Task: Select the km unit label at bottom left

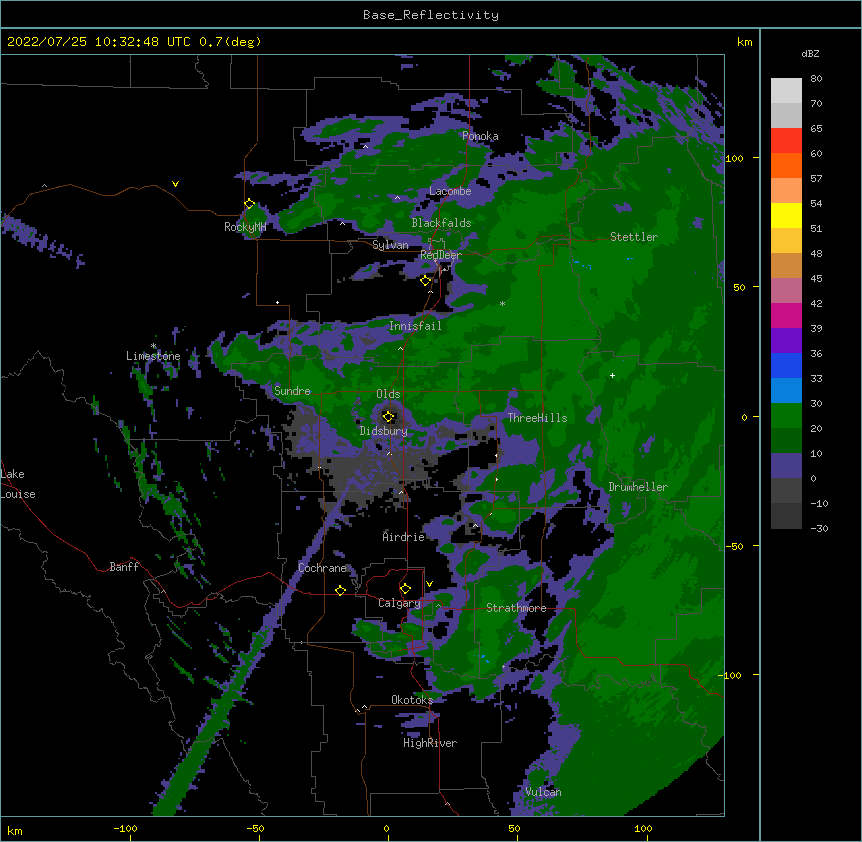Action: tap(15, 830)
